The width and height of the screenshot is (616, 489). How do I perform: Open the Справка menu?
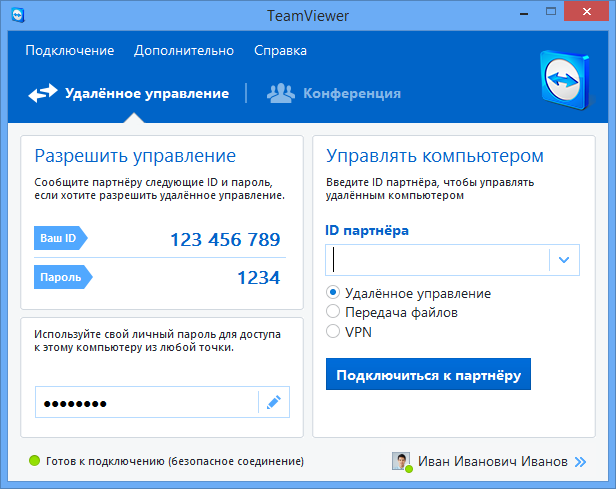click(x=280, y=51)
